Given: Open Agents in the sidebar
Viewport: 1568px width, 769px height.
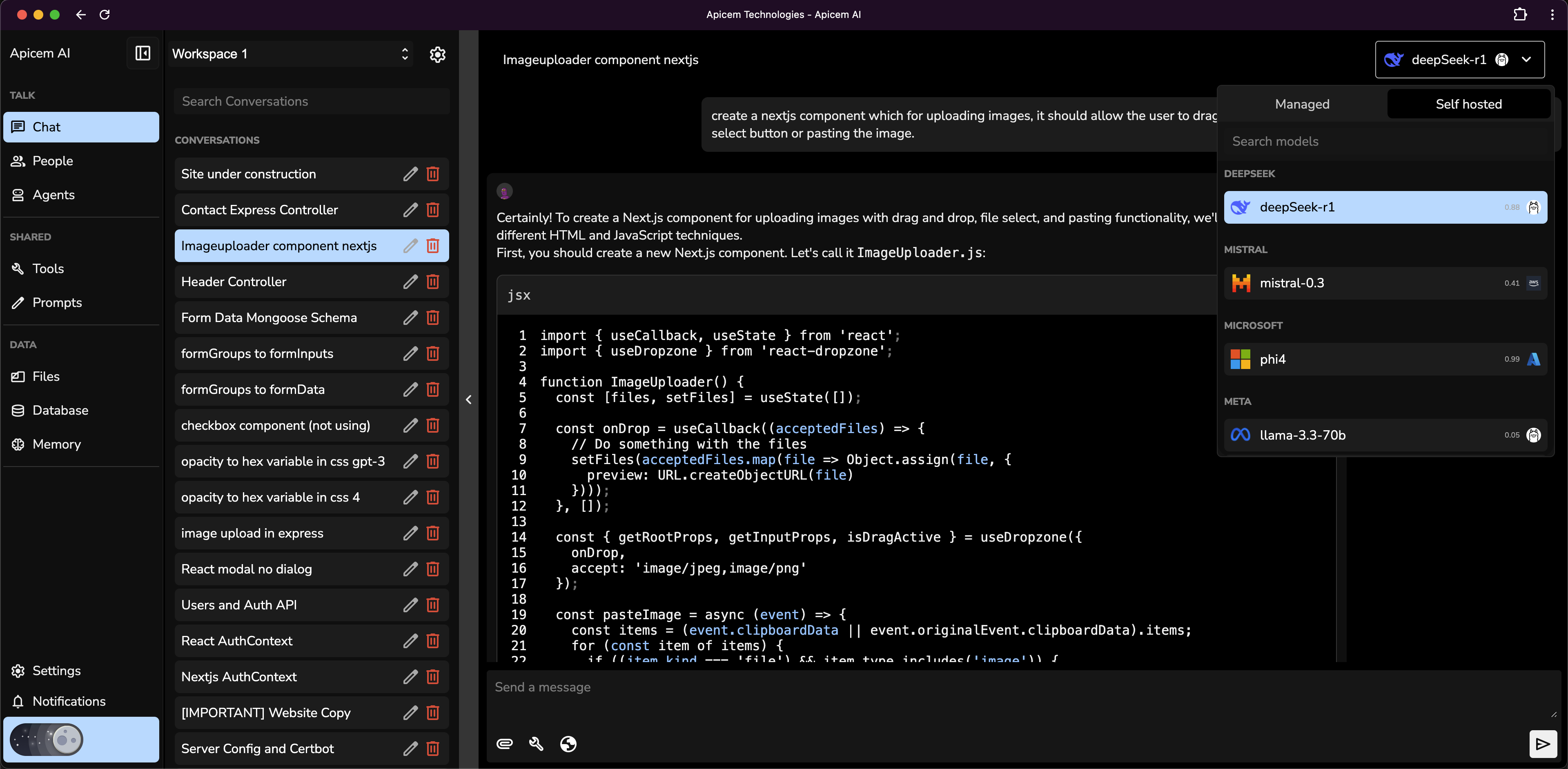Looking at the screenshot, I should point(81,195).
